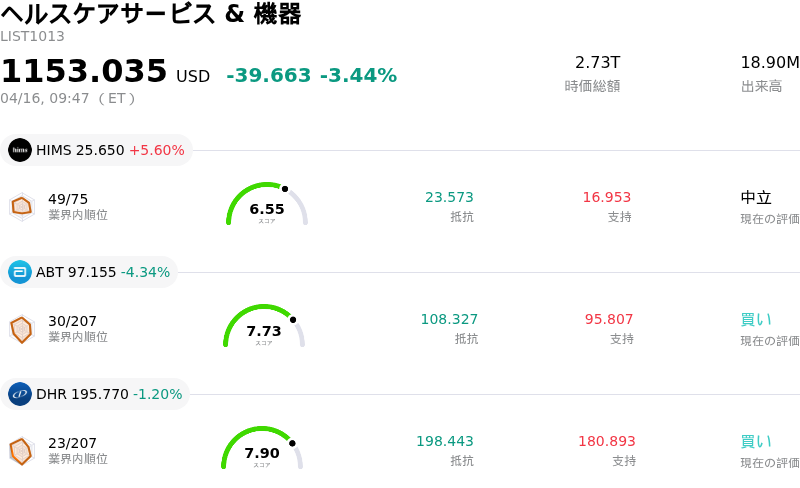Open the ABT industry rank radar icon
The height and width of the screenshot is (488, 800).
click(21, 328)
